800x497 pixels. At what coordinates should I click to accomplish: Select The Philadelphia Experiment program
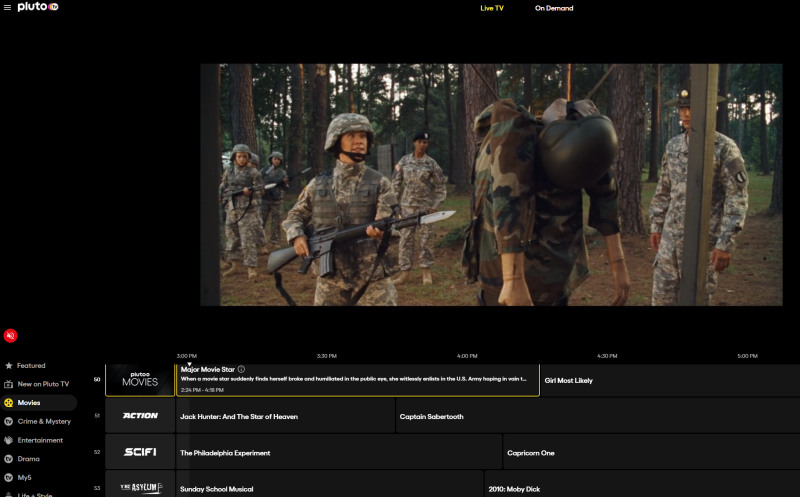[x=339, y=452]
